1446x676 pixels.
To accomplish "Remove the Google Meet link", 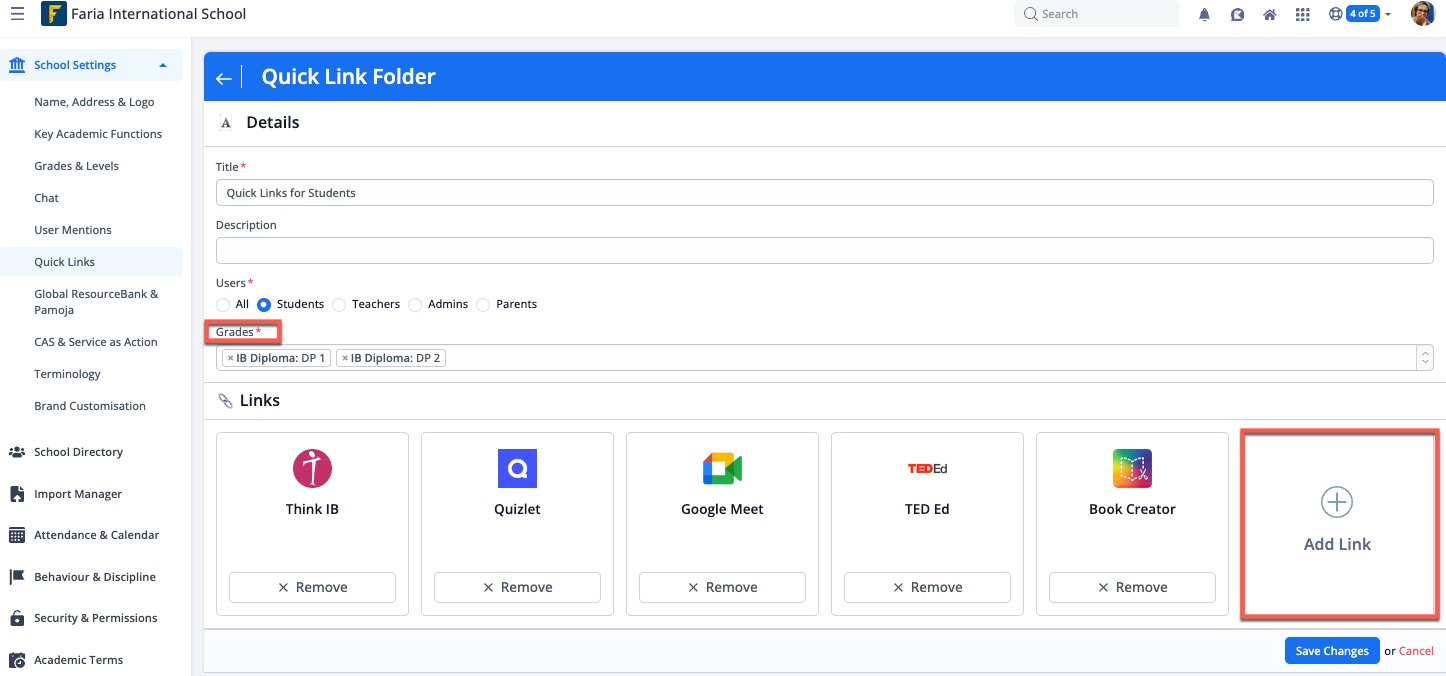I will click(x=722, y=587).
